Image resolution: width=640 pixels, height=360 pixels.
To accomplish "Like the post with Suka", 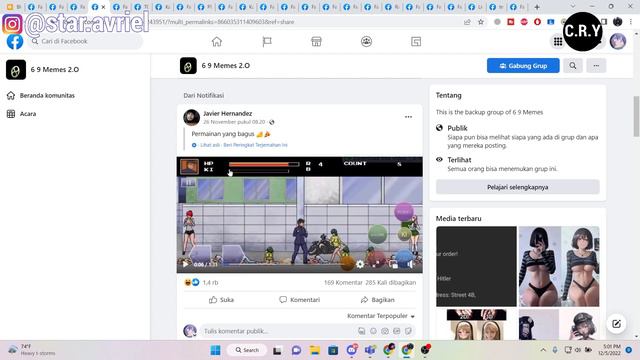I will coord(222,300).
